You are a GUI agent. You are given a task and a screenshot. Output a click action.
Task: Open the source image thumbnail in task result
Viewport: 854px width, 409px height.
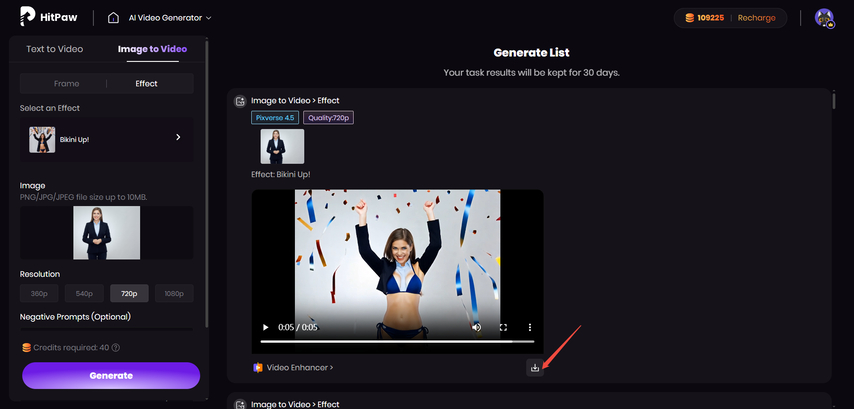(282, 146)
